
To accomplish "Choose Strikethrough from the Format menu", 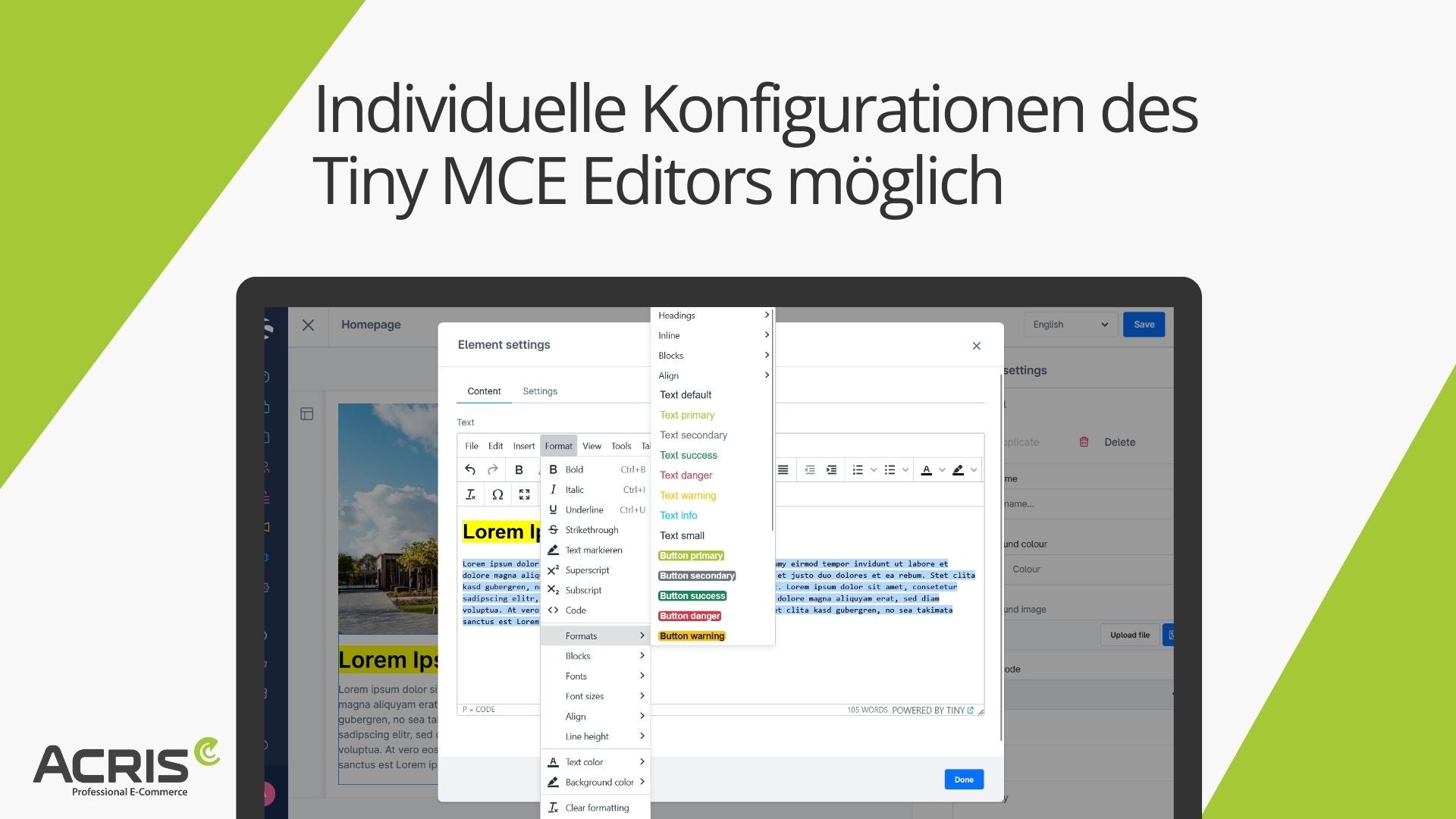I will tap(595, 530).
